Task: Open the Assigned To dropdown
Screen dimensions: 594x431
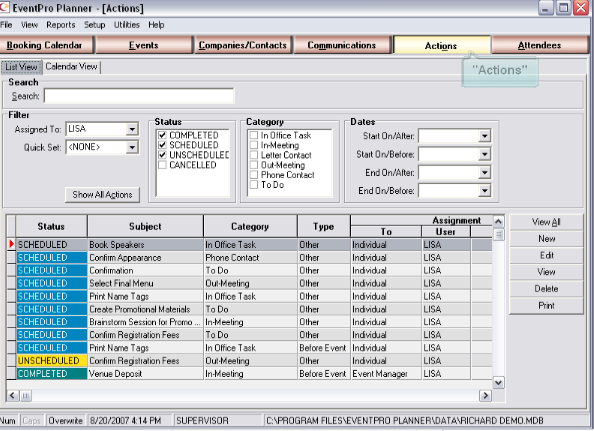Action: coord(132,129)
